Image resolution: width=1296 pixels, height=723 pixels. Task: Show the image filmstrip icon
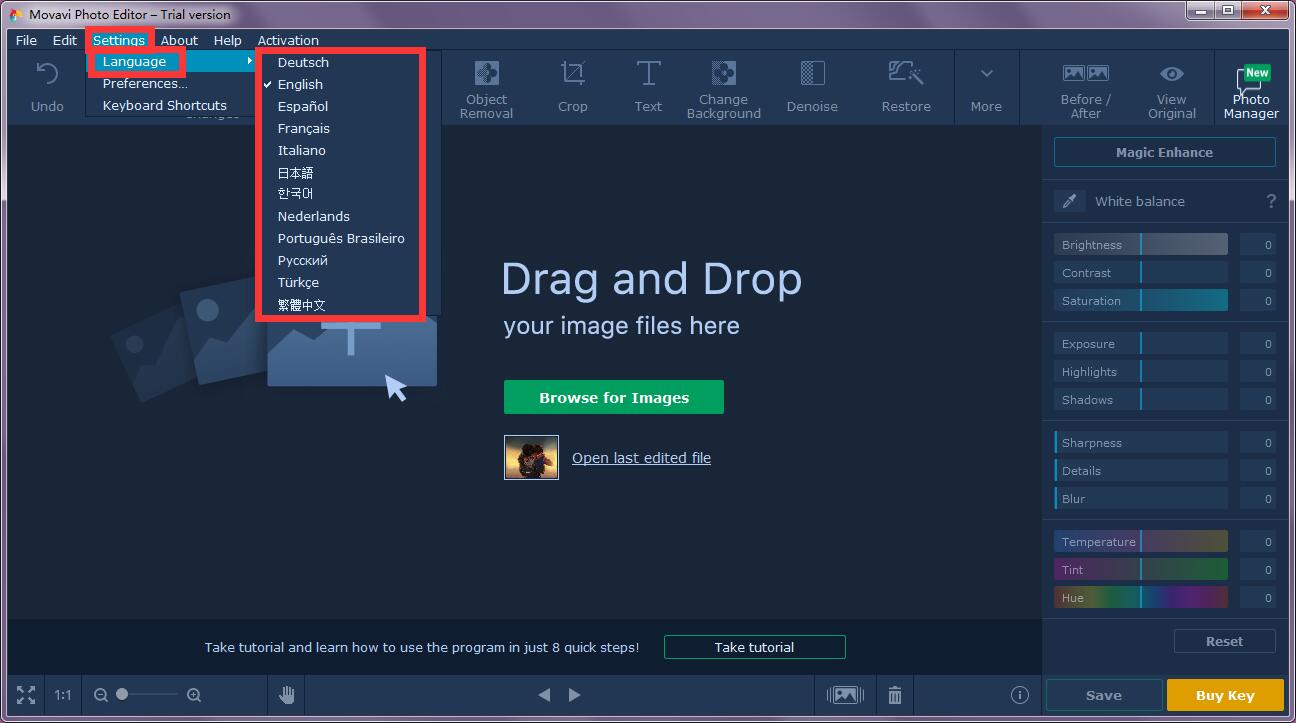coord(845,694)
